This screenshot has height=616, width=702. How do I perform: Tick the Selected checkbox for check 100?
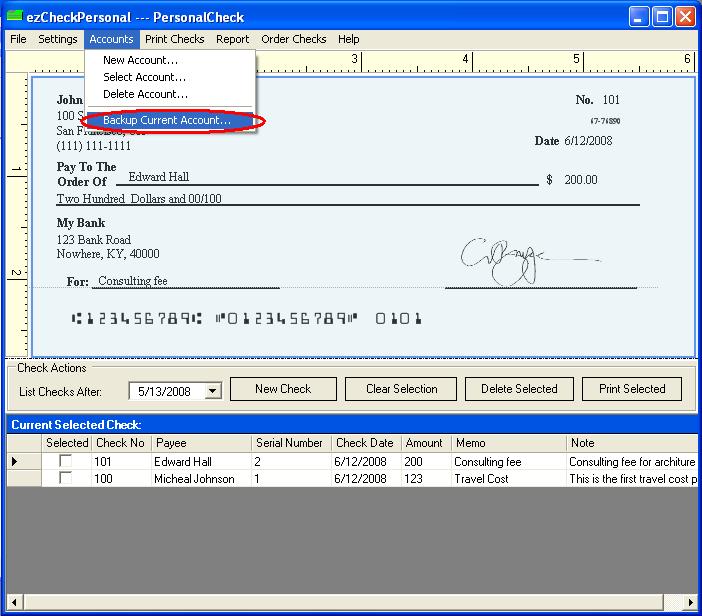point(66,479)
